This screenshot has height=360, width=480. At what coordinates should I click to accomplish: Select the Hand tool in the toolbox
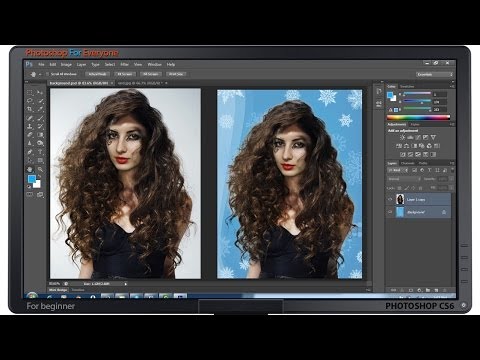pos(30,169)
